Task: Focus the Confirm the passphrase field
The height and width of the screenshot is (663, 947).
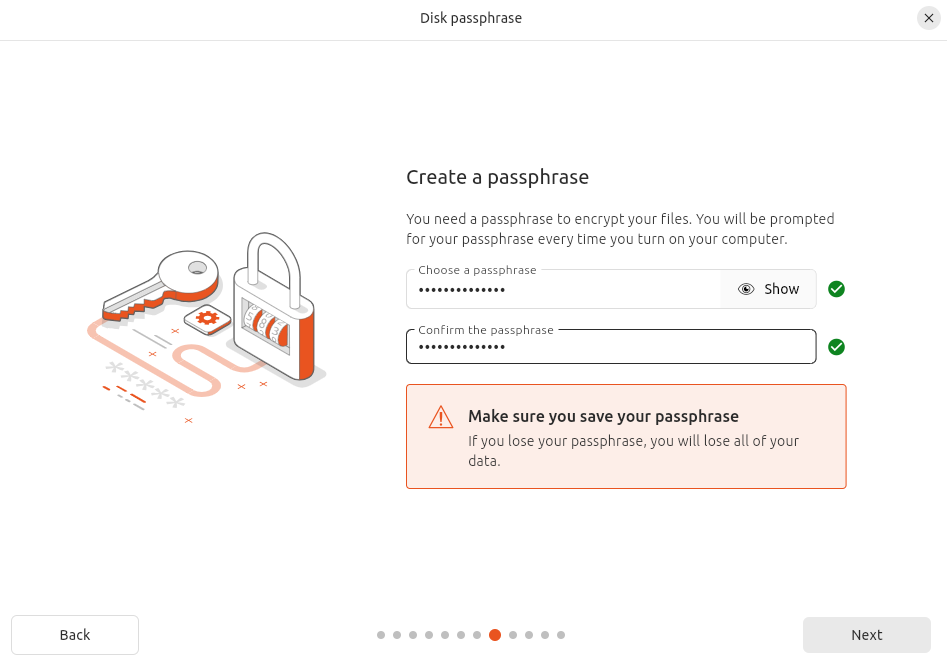Action: (x=610, y=348)
